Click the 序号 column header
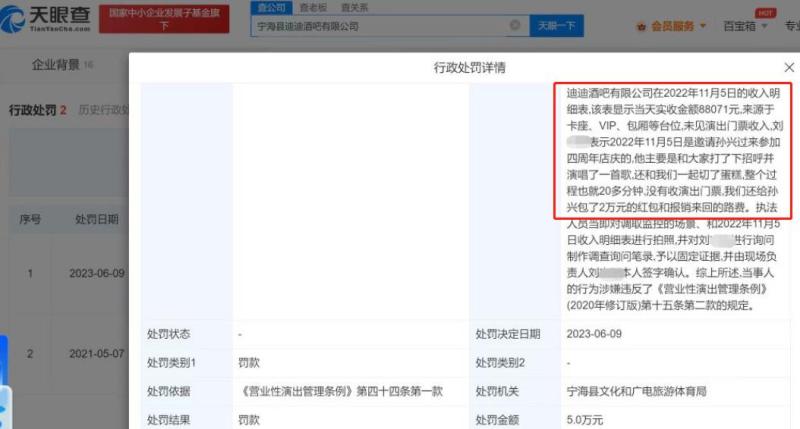The image size is (800, 429). (30, 219)
